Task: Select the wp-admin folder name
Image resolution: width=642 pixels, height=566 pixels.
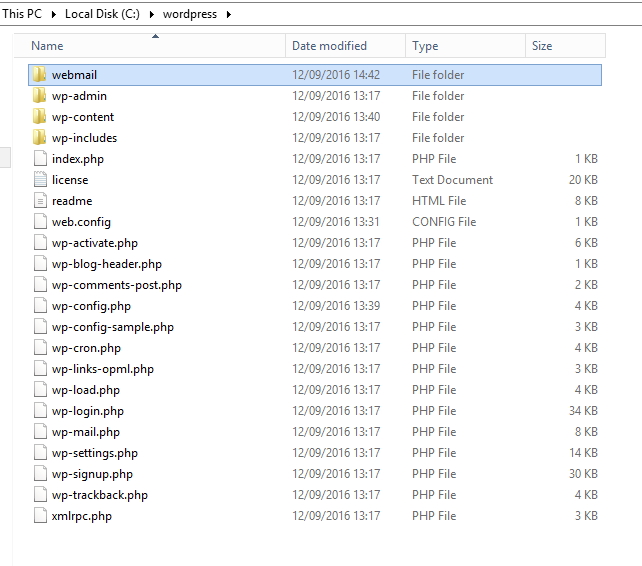Action: (x=79, y=96)
